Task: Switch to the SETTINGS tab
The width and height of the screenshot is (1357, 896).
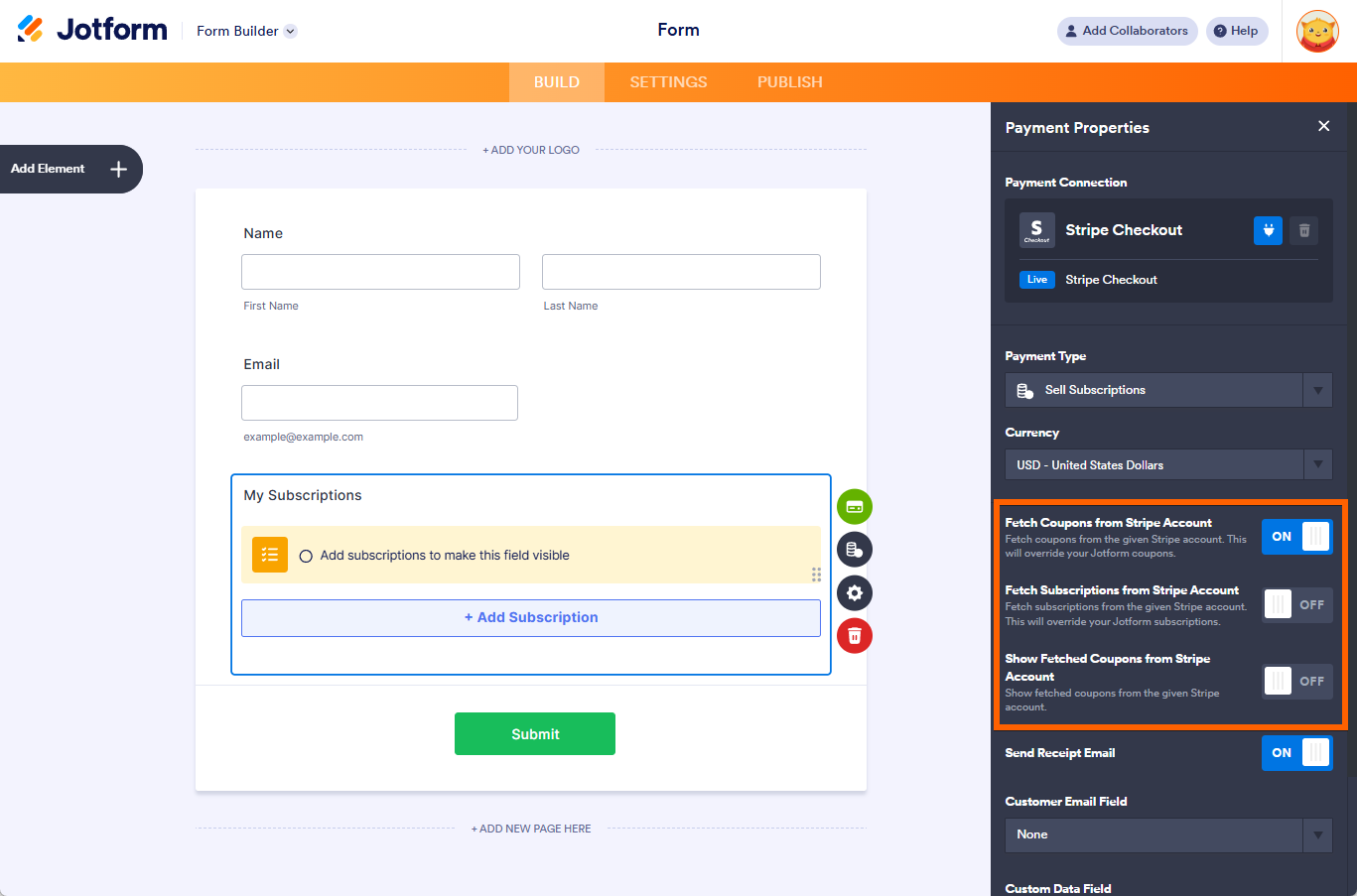Action: click(667, 81)
